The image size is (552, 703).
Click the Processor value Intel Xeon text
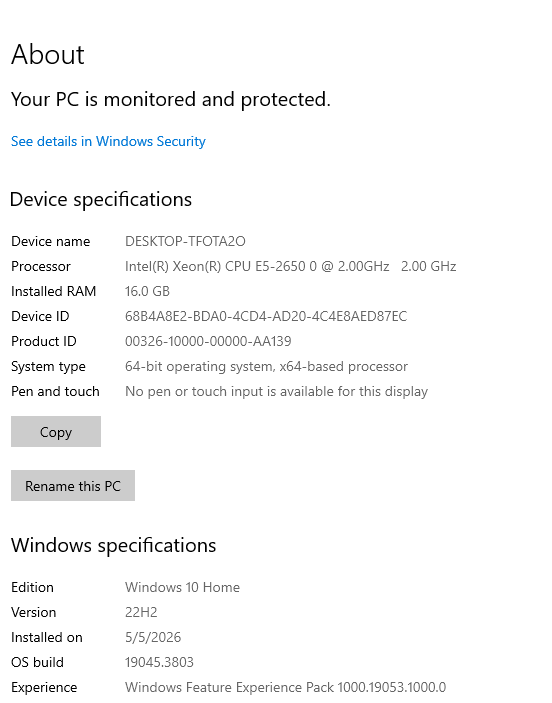[291, 266]
